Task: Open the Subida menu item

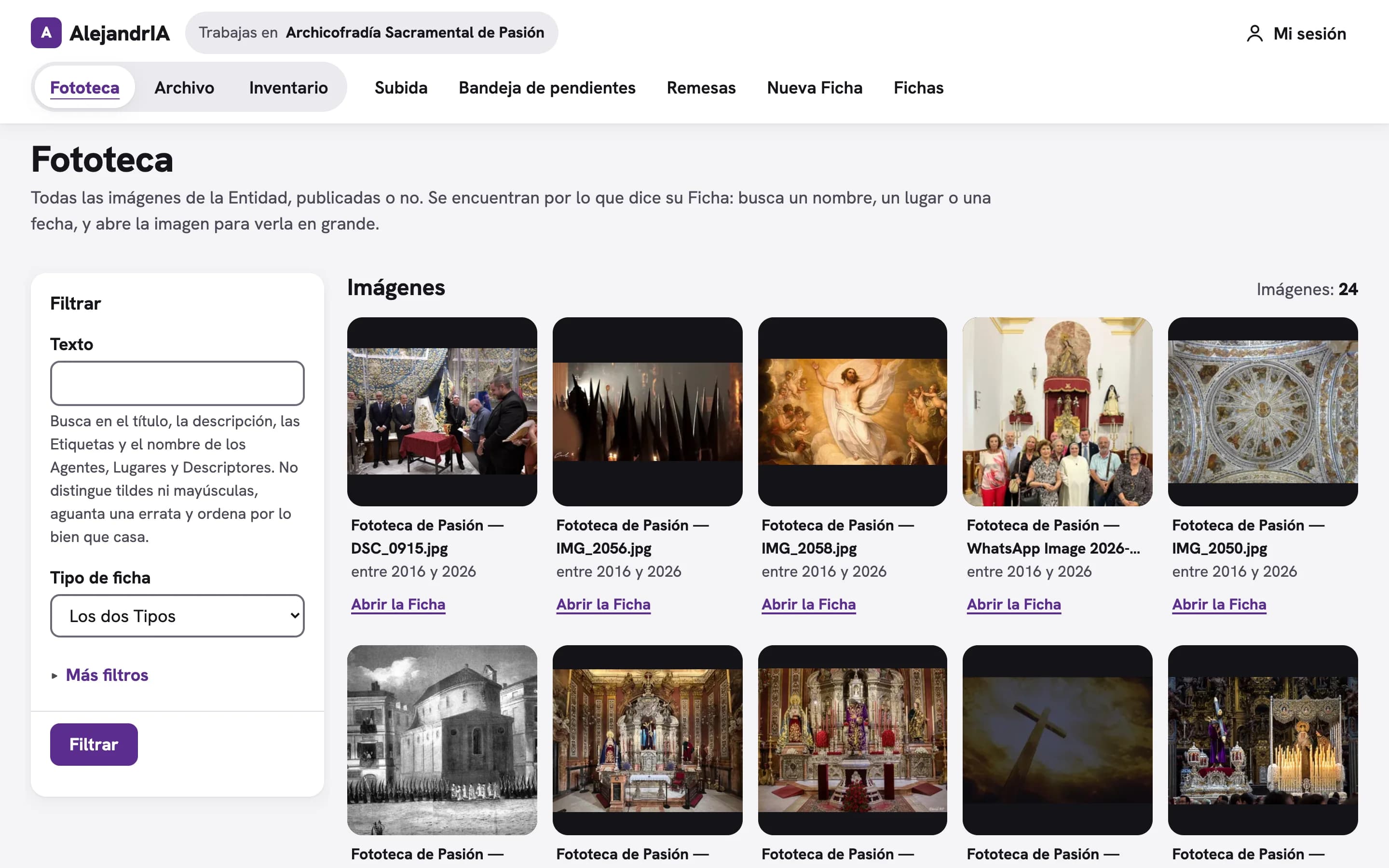Action: click(x=401, y=87)
